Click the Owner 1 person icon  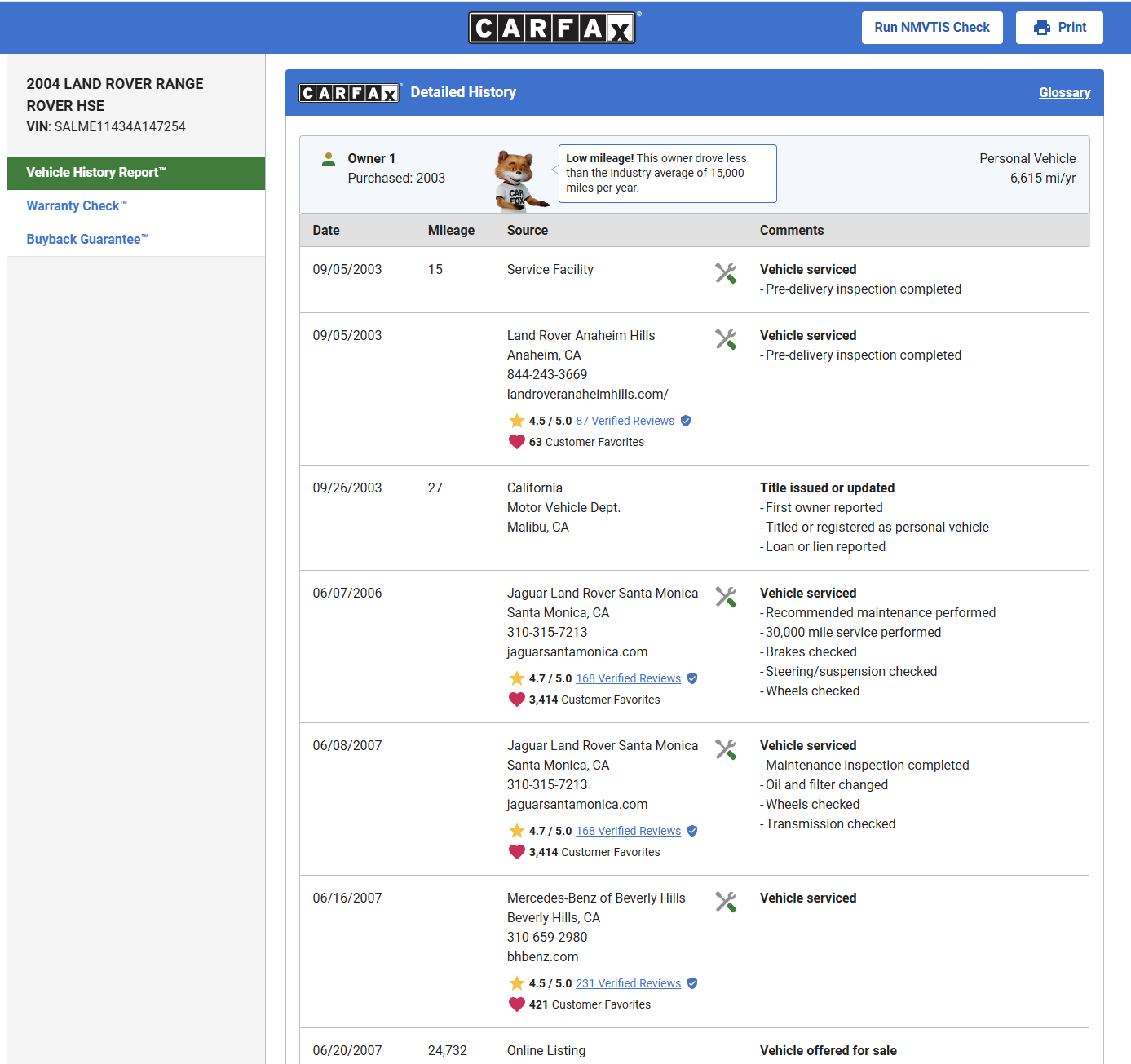pos(329,159)
